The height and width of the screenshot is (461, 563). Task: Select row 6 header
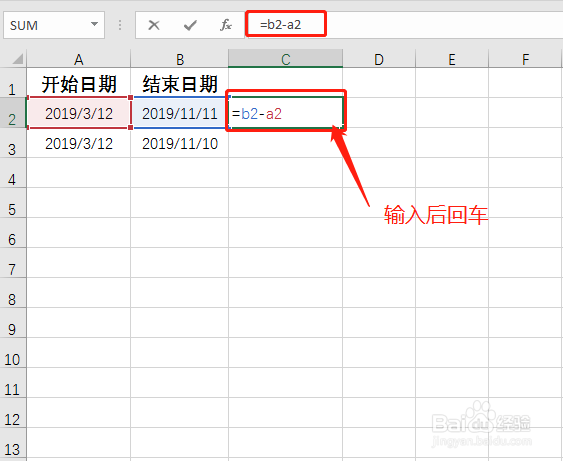tap(13, 233)
